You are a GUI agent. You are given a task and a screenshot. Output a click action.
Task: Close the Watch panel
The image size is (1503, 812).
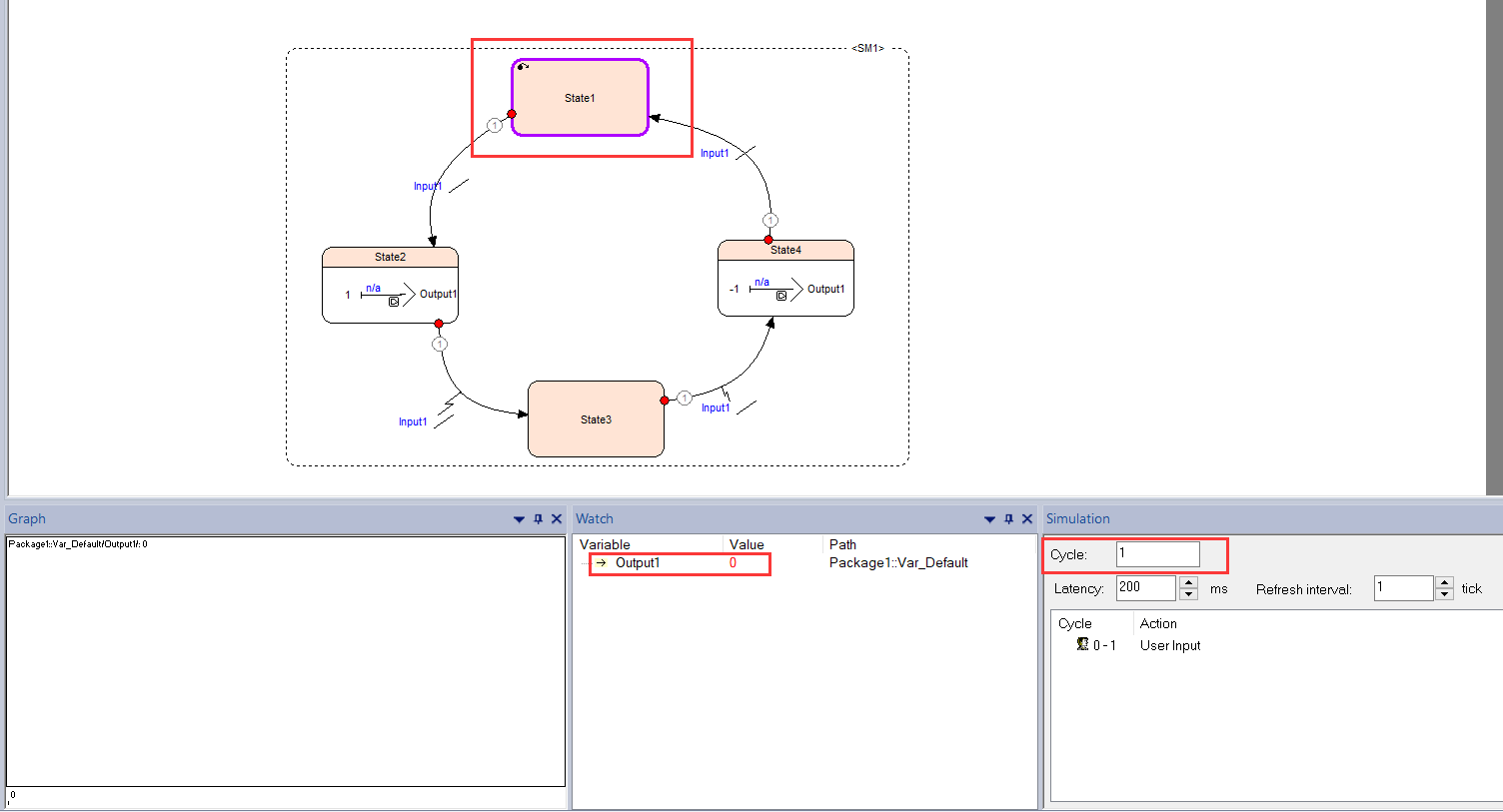coord(1027,519)
